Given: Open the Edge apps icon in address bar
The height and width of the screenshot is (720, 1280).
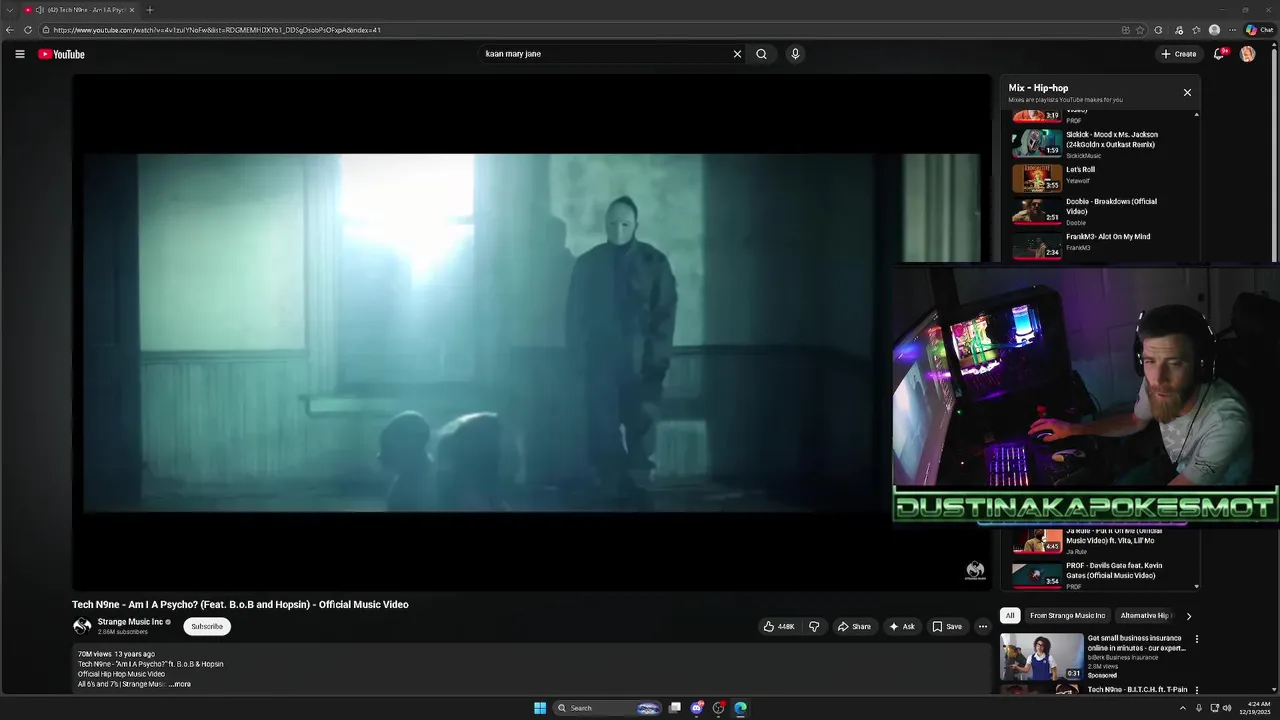Looking at the screenshot, I should 1125,30.
